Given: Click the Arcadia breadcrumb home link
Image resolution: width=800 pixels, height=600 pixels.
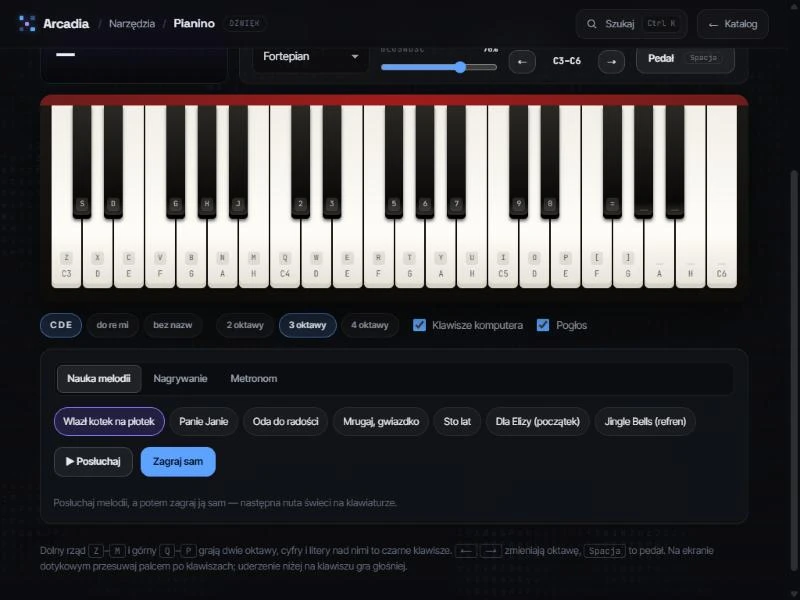Looking at the screenshot, I should 66,23.
